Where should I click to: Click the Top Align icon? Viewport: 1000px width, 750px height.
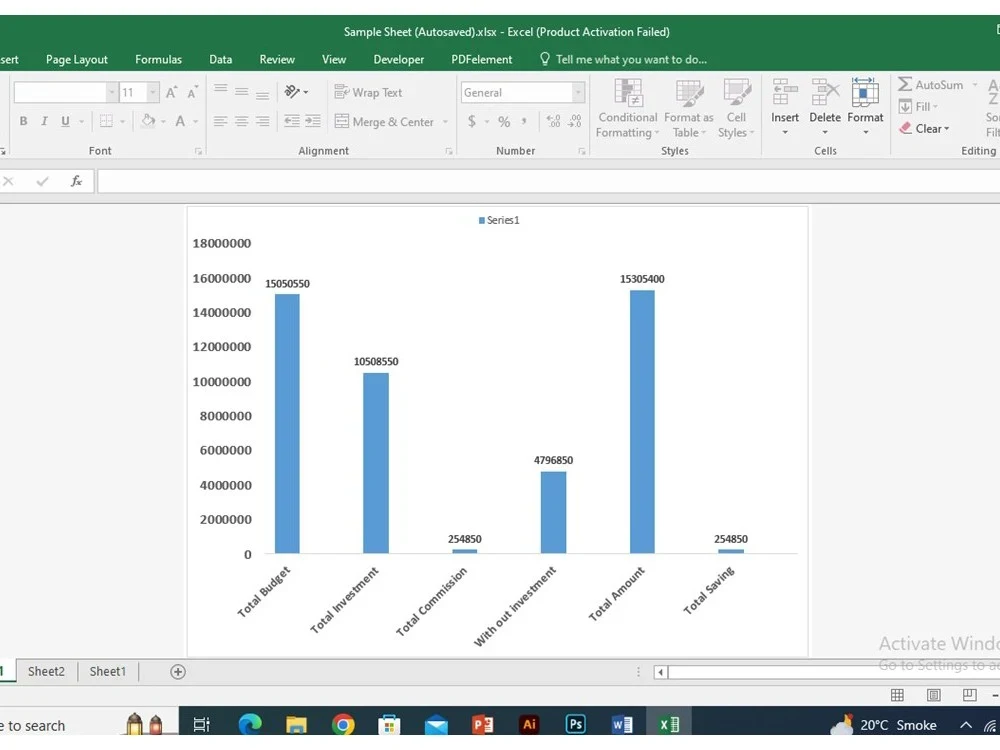(221, 91)
